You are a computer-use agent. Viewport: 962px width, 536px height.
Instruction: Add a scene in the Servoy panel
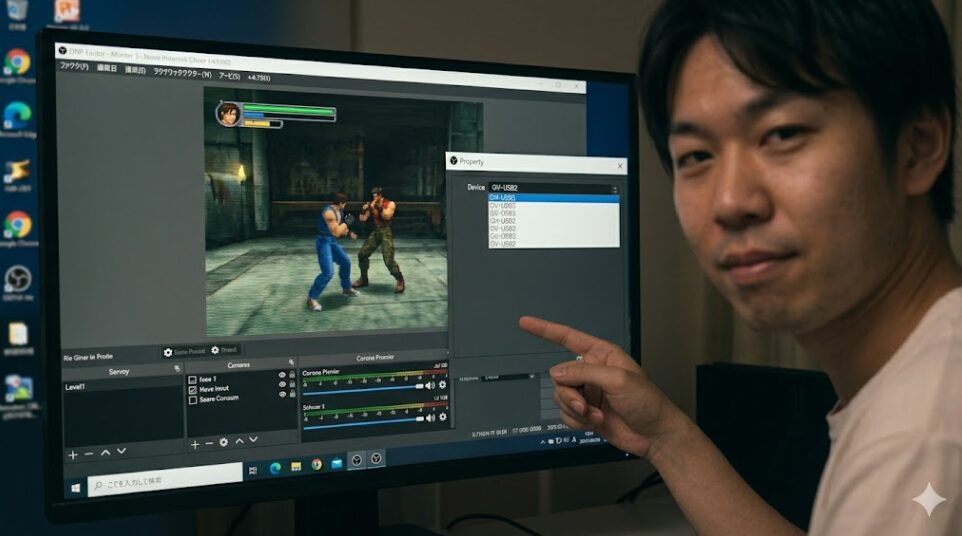click(72, 454)
